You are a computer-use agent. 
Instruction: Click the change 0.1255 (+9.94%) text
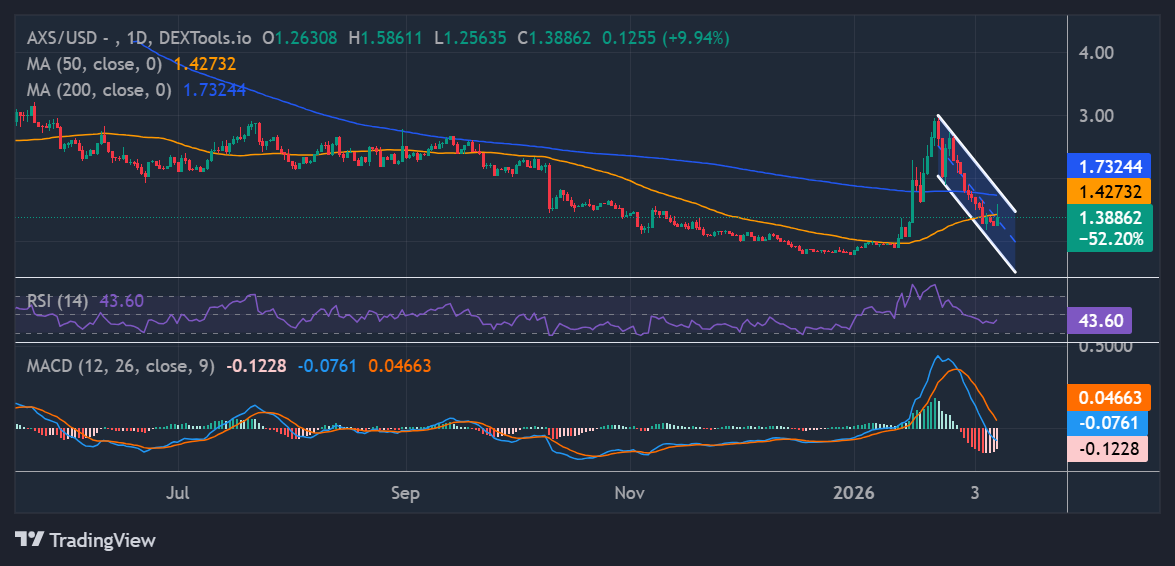point(665,37)
